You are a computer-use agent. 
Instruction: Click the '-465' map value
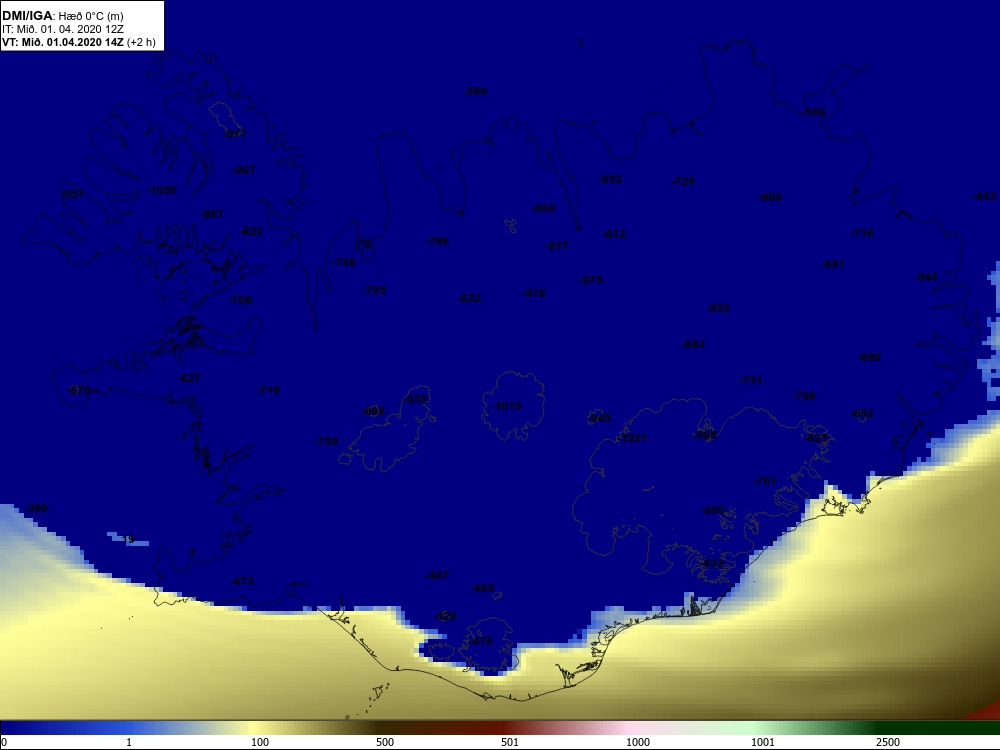coord(482,589)
